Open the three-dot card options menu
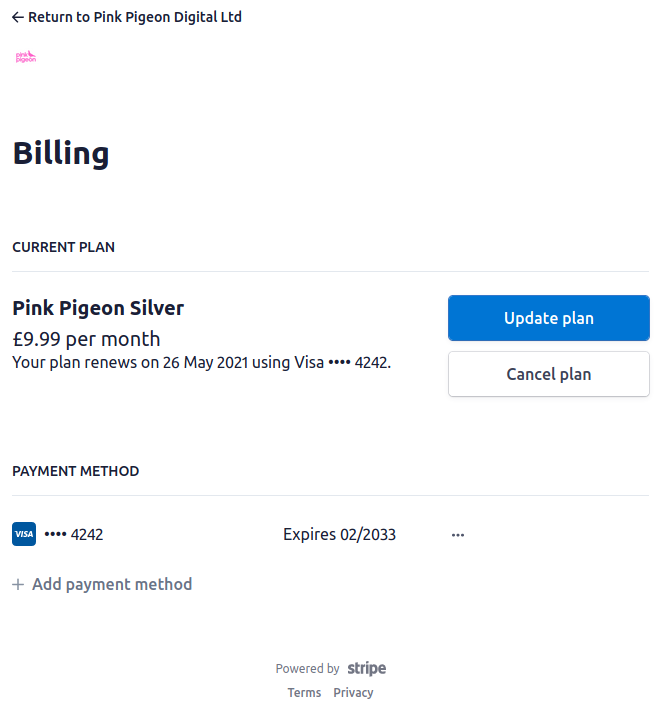 pos(458,535)
